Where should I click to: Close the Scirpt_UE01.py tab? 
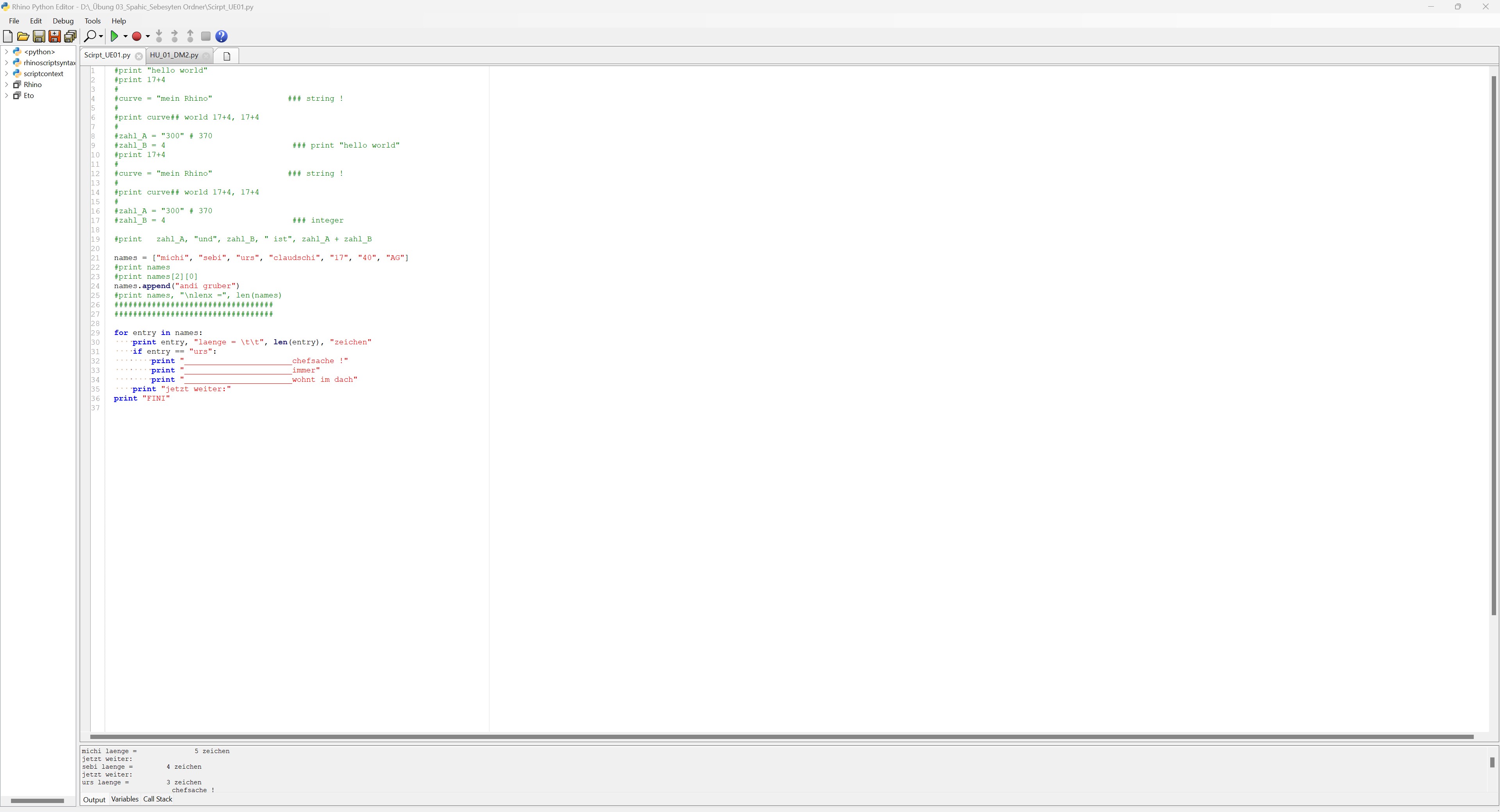[139, 57]
